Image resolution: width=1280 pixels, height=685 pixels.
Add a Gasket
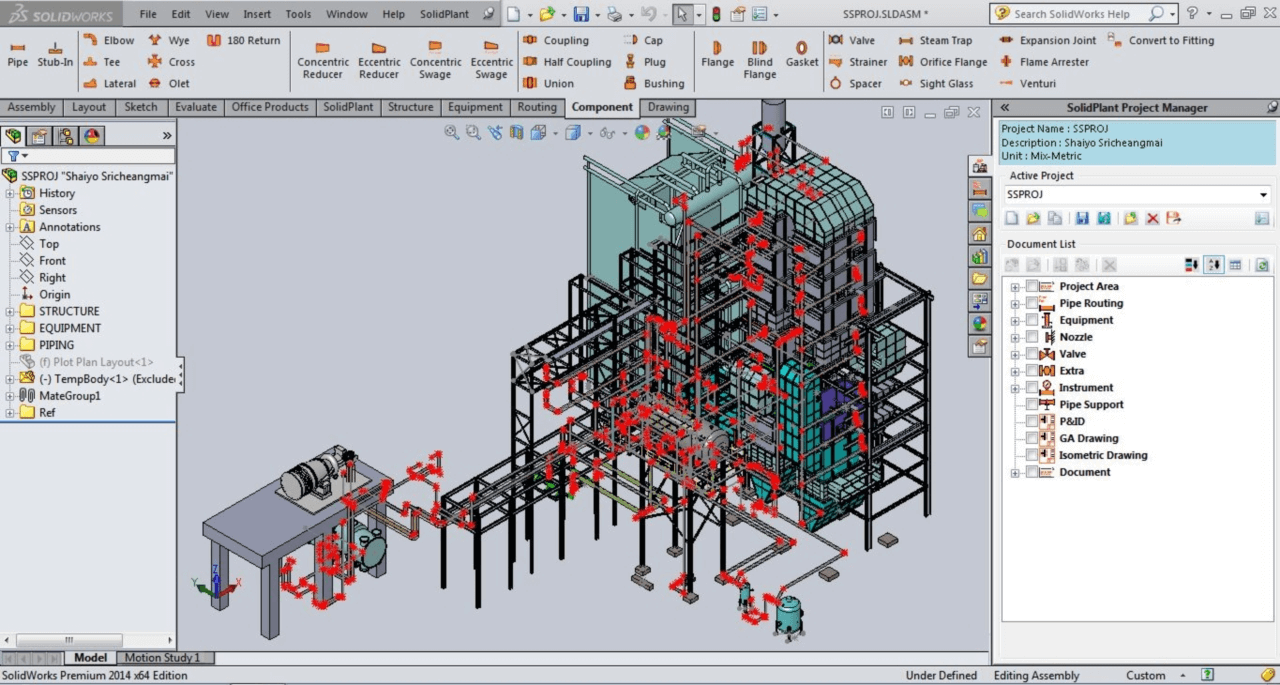pos(802,54)
